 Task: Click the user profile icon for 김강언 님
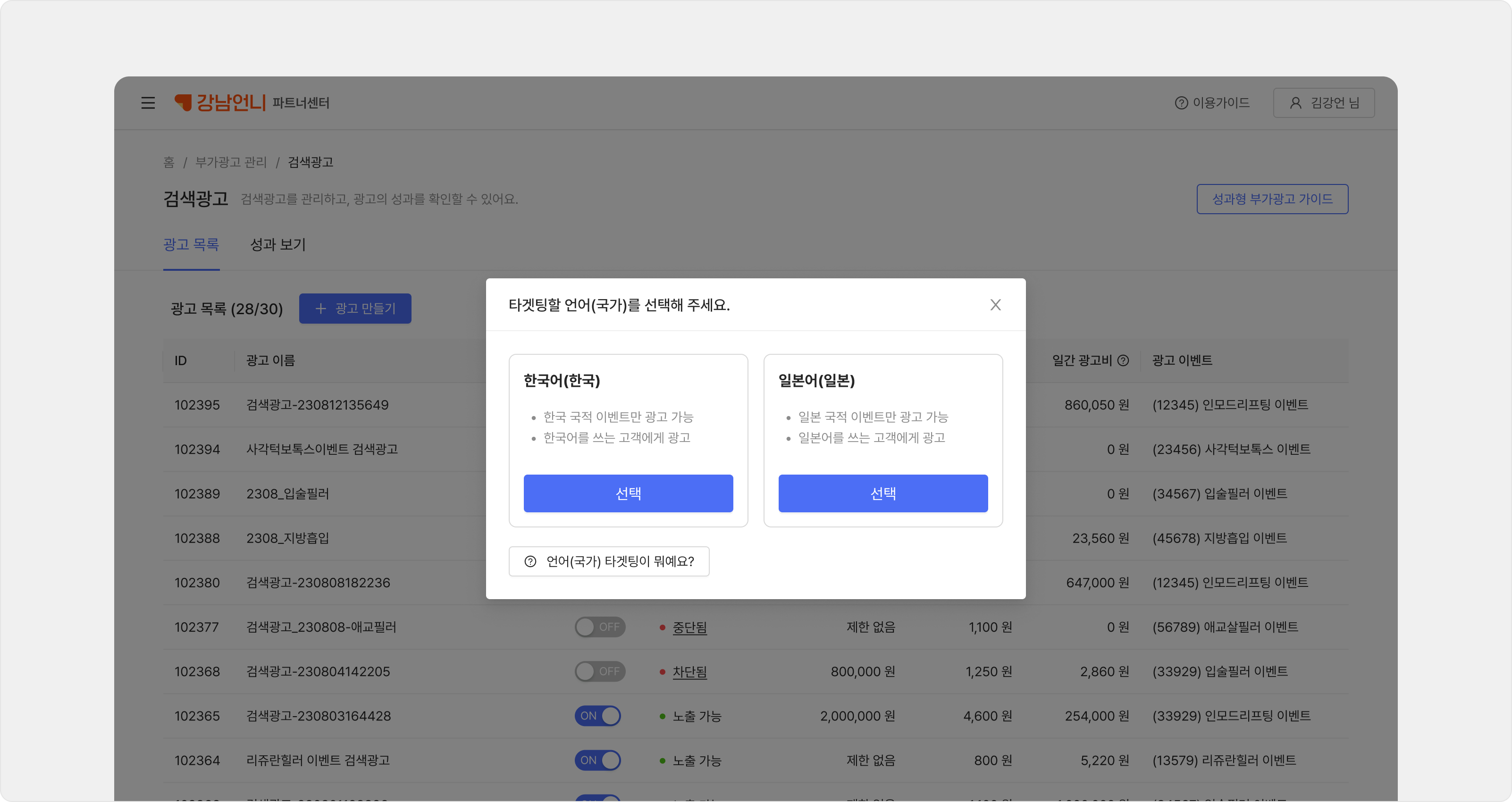(1295, 103)
